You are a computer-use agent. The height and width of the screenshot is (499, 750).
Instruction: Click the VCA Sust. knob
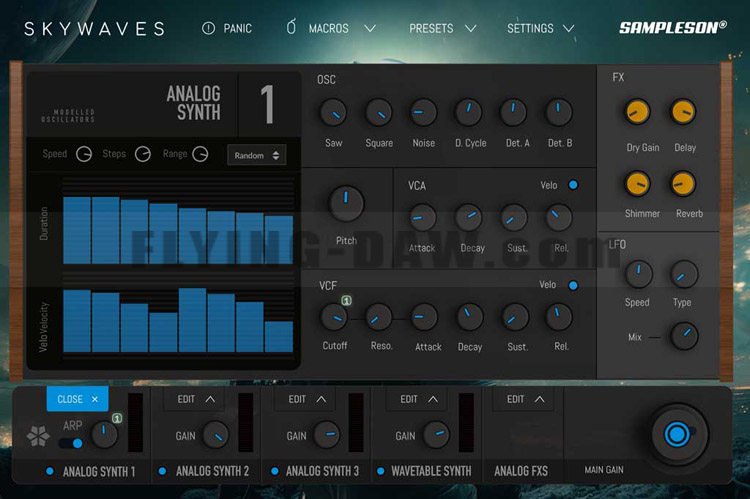(514, 218)
